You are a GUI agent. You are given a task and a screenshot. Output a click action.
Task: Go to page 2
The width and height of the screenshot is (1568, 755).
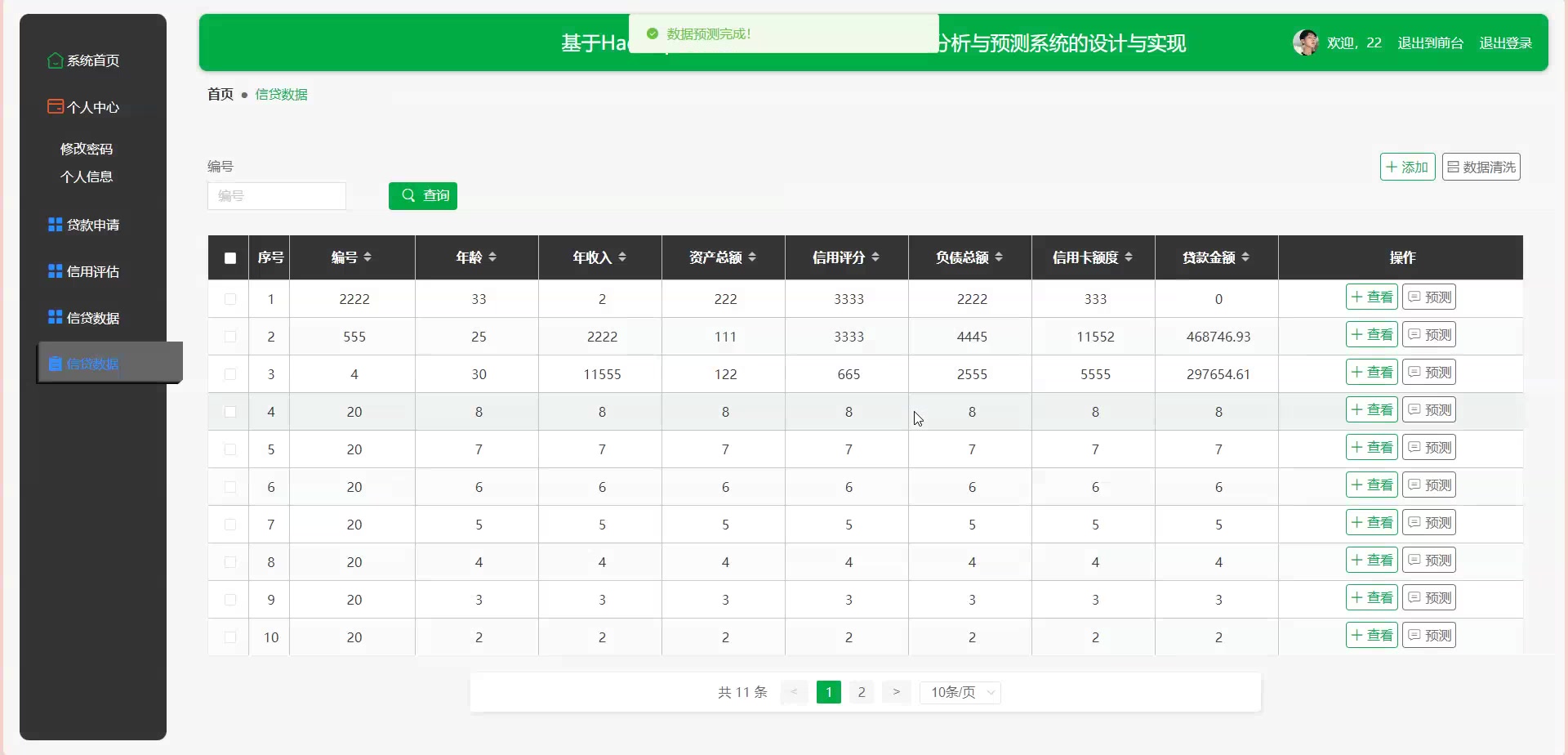click(x=862, y=692)
